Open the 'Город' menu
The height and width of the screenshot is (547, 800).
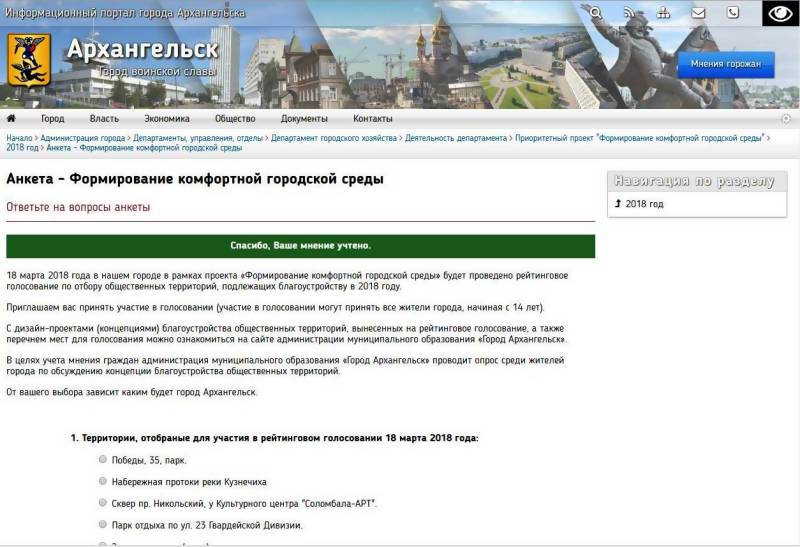[x=52, y=118]
